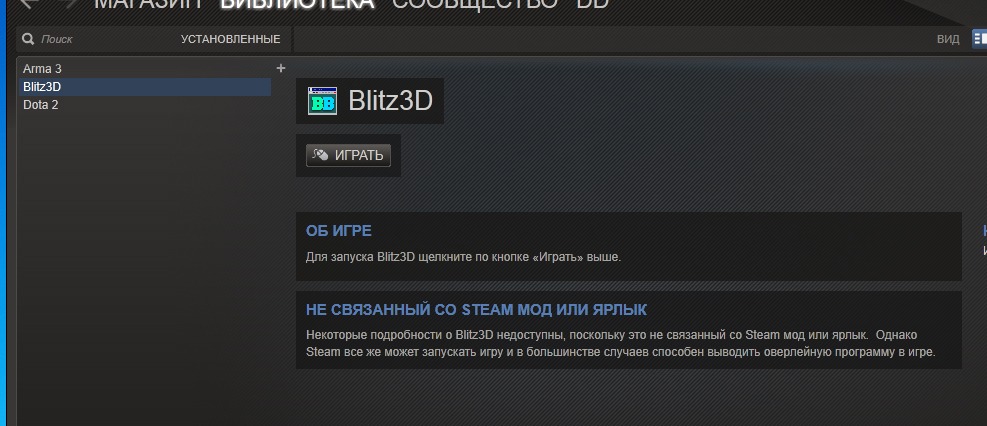Switch to the БИБЛИОТЕКА tab

pos(297,3)
